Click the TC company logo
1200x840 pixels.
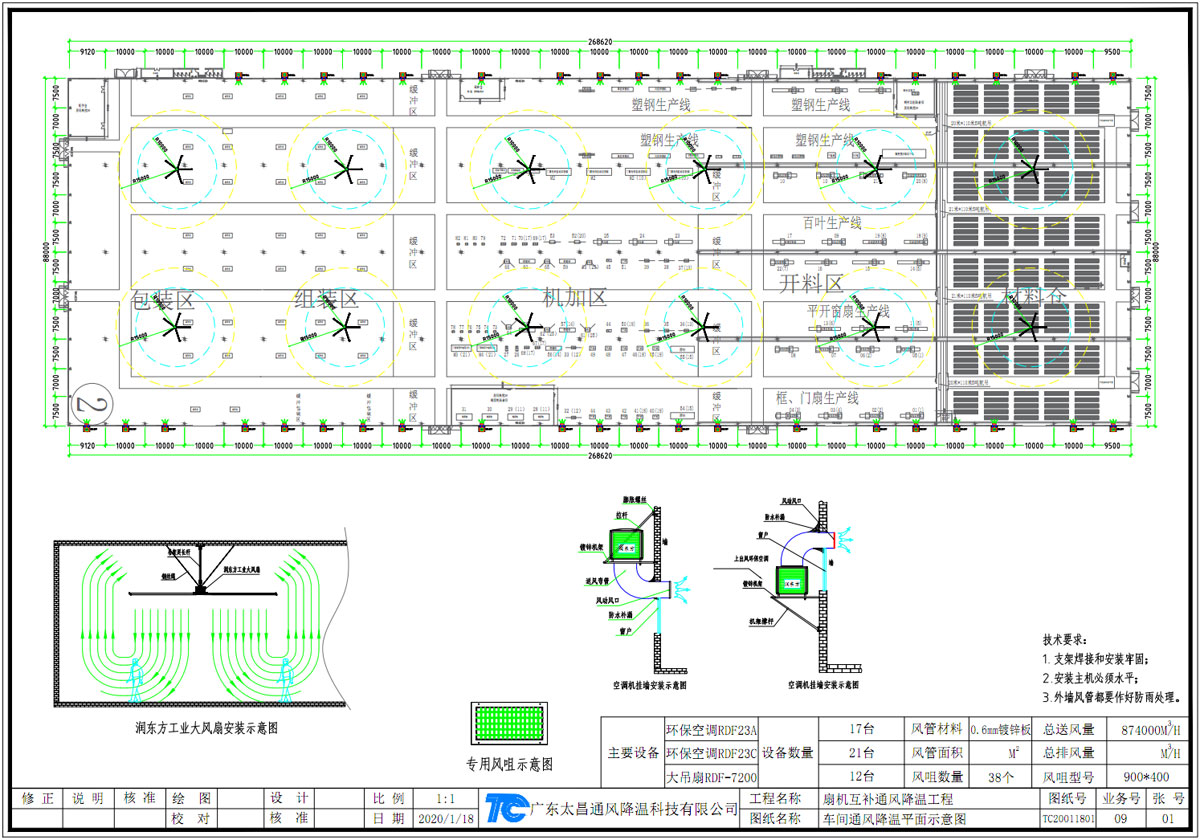coord(506,808)
